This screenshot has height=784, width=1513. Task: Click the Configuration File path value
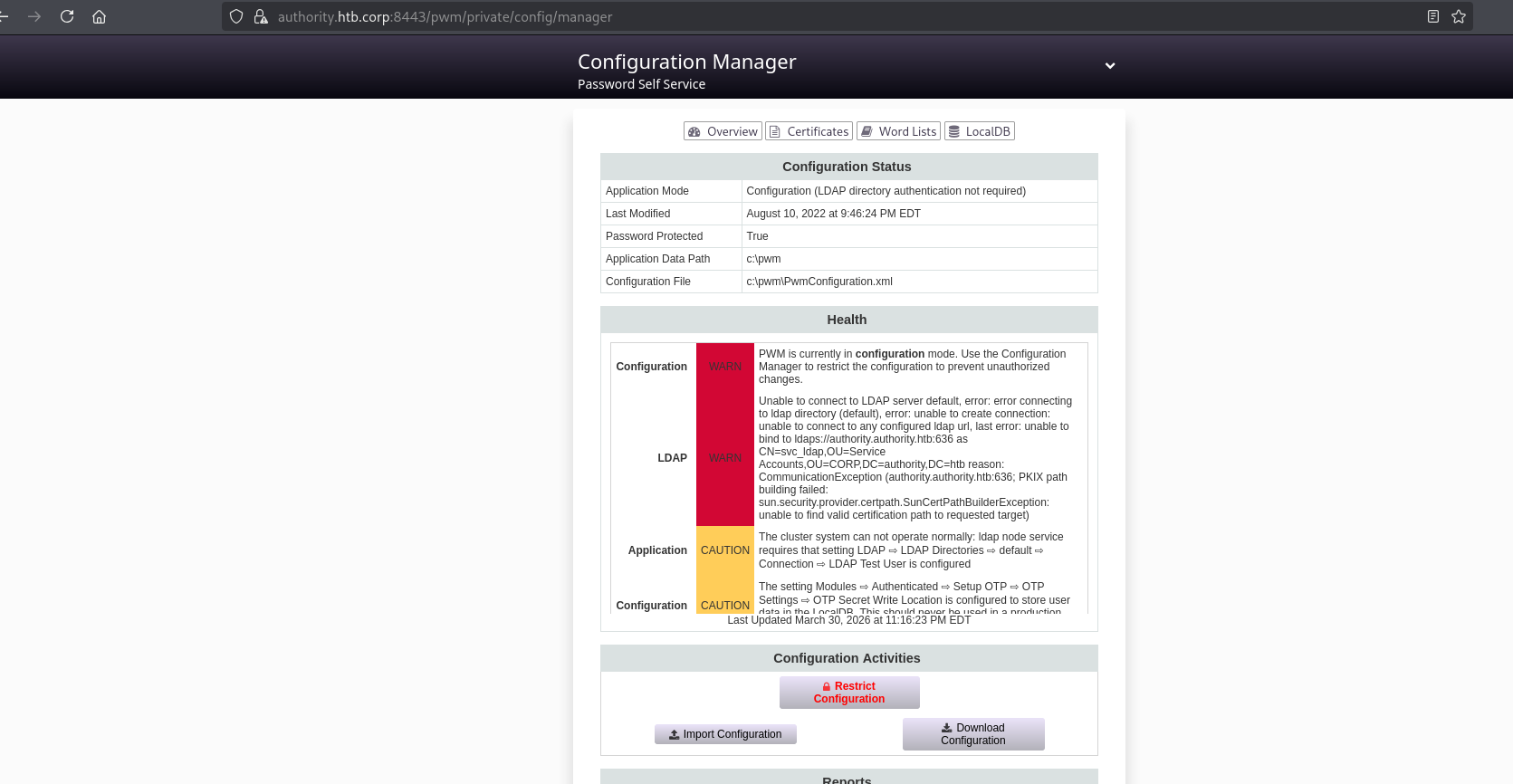[x=819, y=282]
